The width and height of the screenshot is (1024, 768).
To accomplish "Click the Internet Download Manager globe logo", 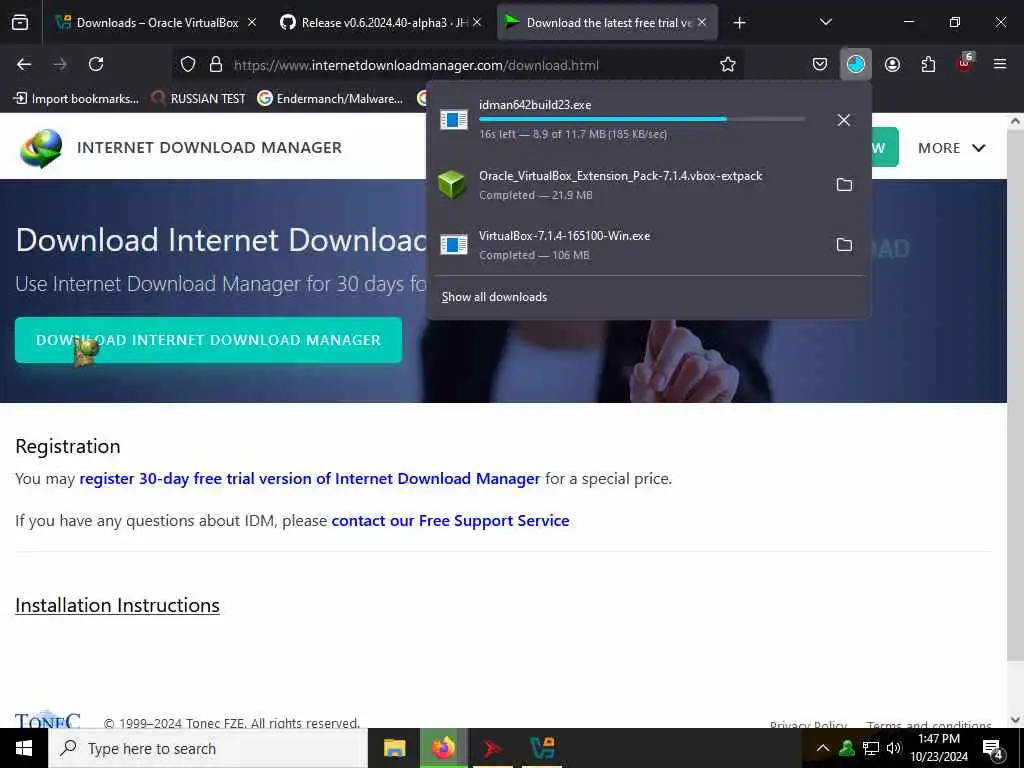I will point(41,148).
